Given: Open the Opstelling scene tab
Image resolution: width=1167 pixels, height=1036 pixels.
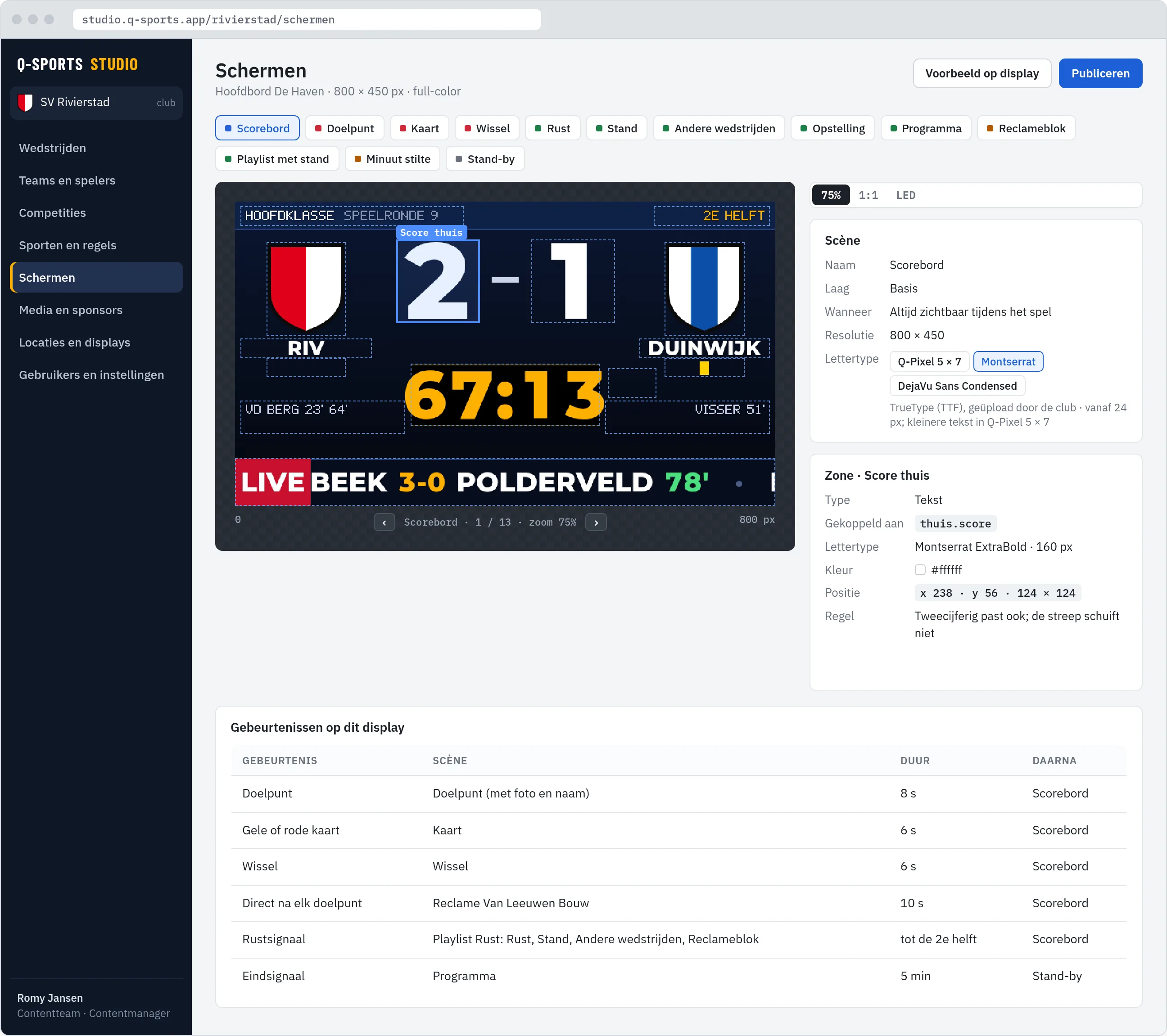Looking at the screenshot, I should (x=832, y=128).
